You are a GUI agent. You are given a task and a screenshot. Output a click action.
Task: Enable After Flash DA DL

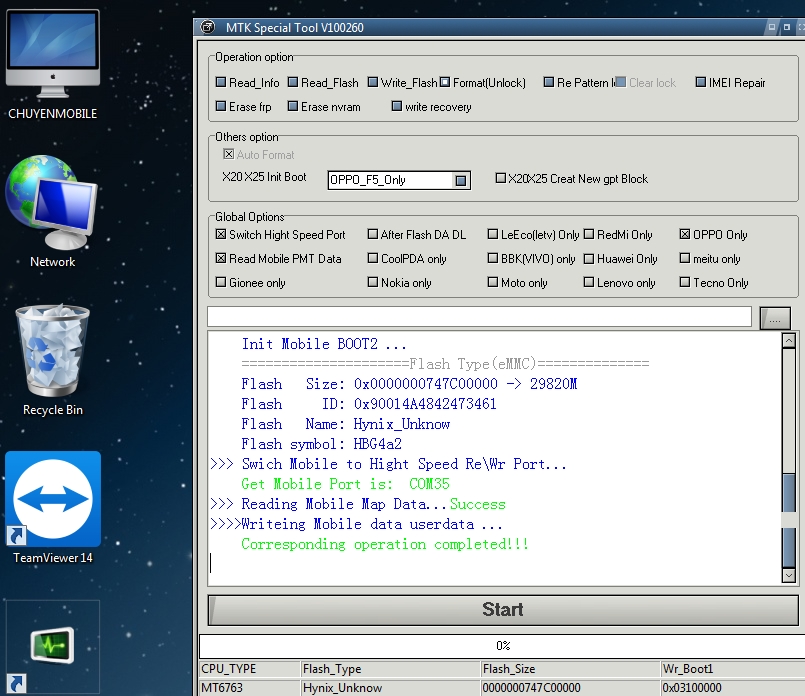[373, 234]
